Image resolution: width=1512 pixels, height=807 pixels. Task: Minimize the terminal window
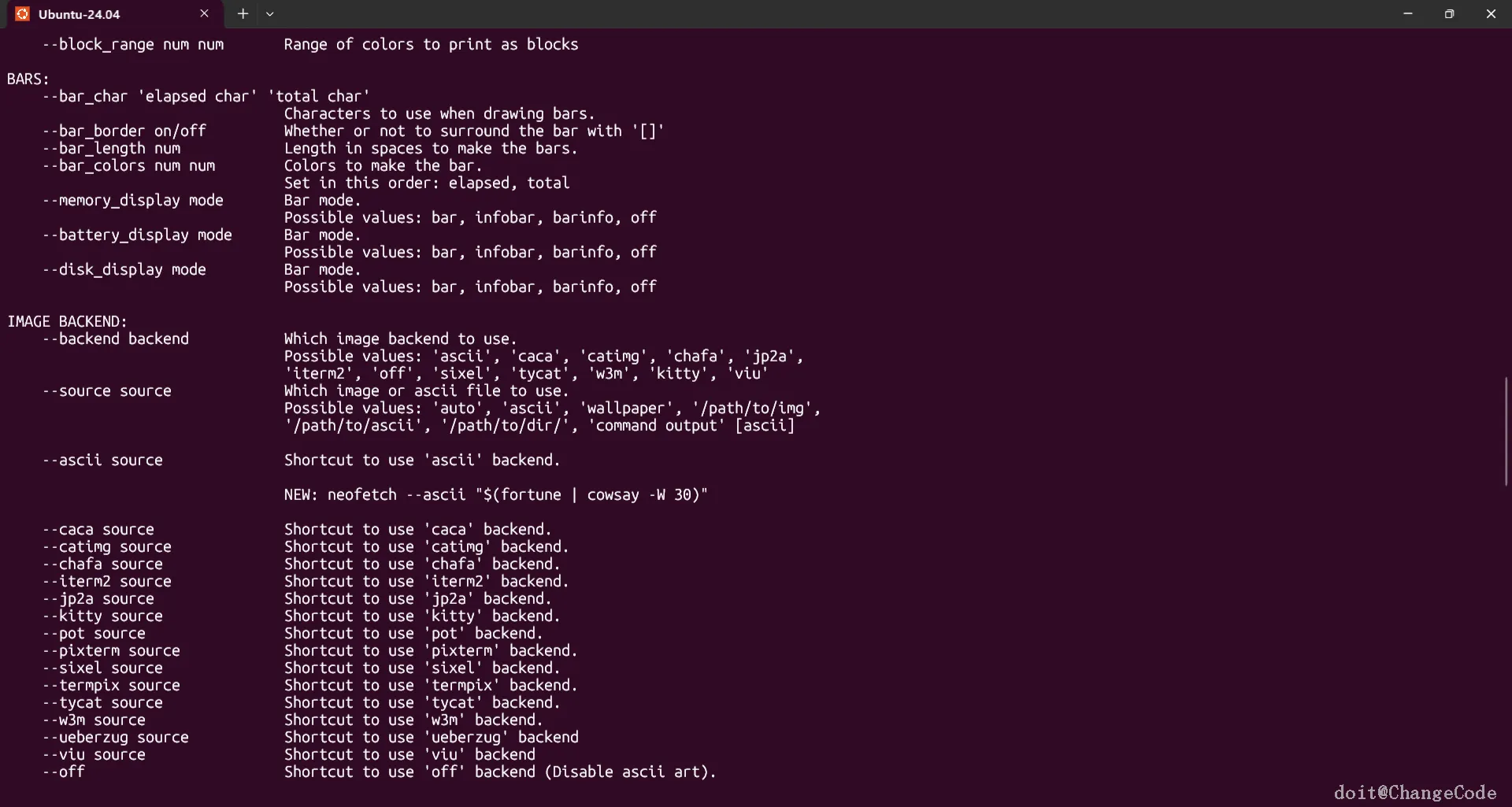tap(1408, 14)
